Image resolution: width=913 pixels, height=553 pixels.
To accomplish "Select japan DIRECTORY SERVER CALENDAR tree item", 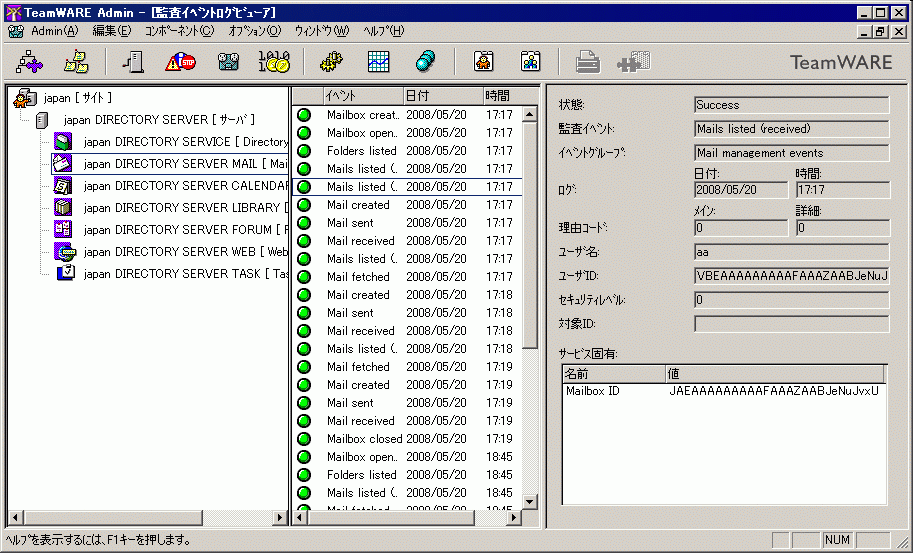I will (185, 186).
